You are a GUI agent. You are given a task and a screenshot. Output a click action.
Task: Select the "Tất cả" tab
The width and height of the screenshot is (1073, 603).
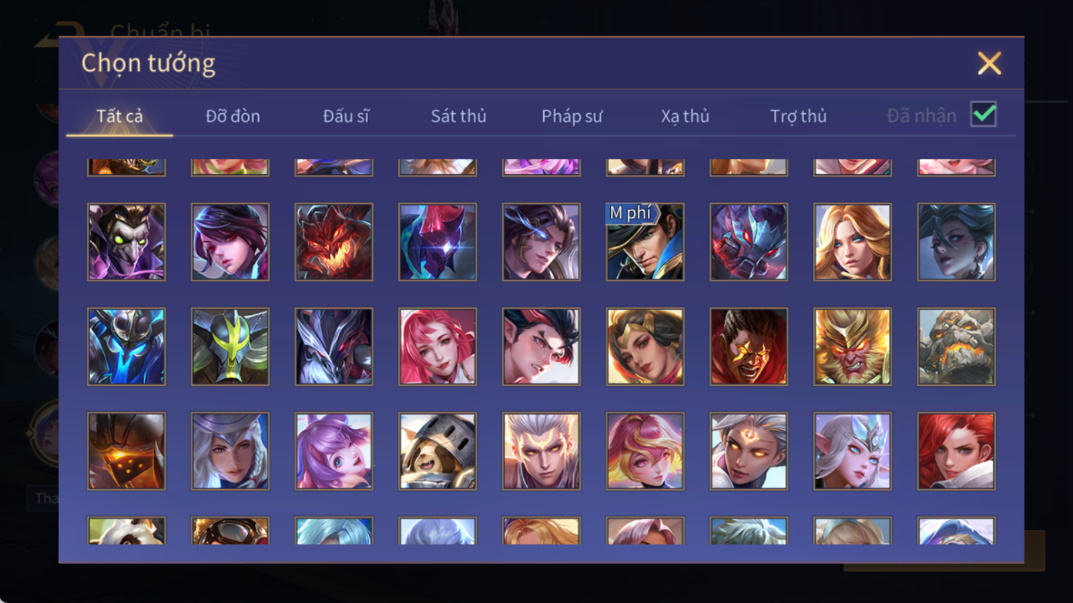click(120, 116)
